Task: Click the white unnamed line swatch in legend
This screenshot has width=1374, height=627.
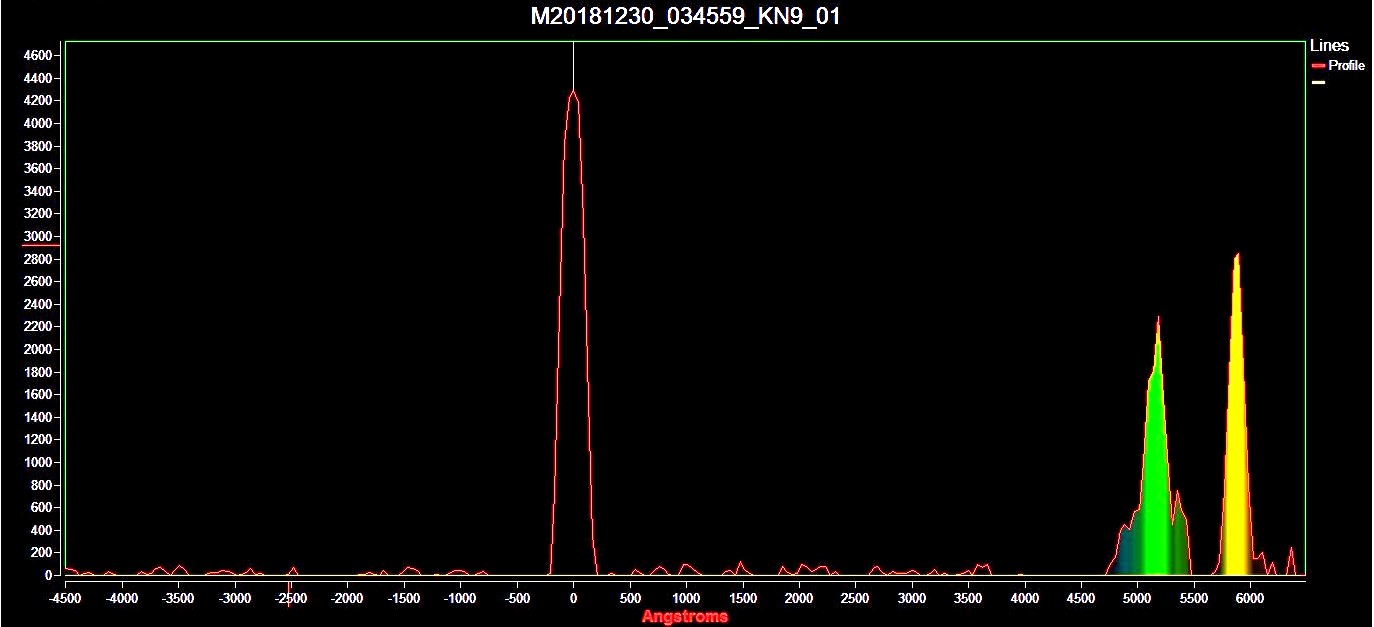Action: (x=1318, y=82)
